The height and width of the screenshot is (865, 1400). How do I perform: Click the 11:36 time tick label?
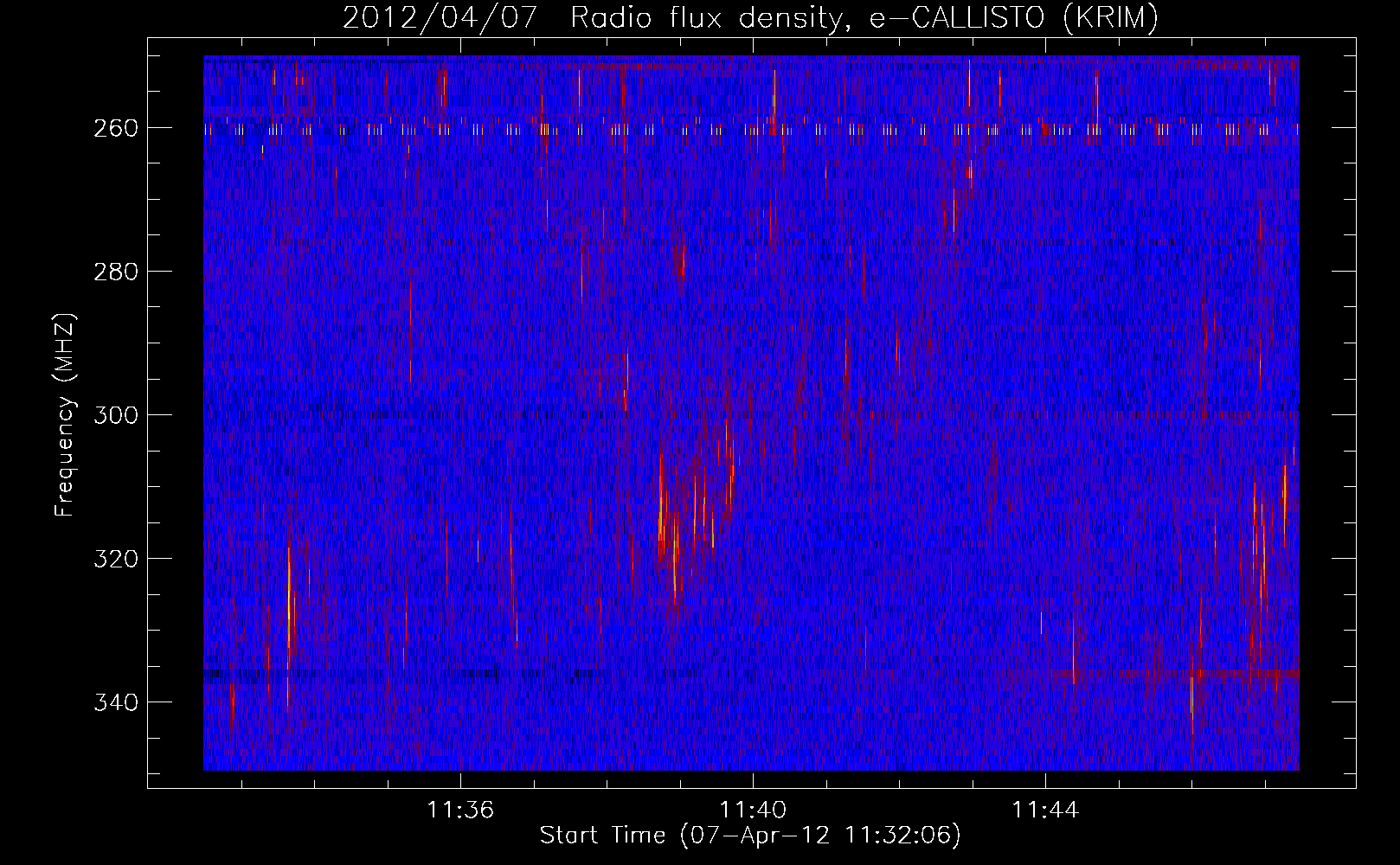[460, 810]
